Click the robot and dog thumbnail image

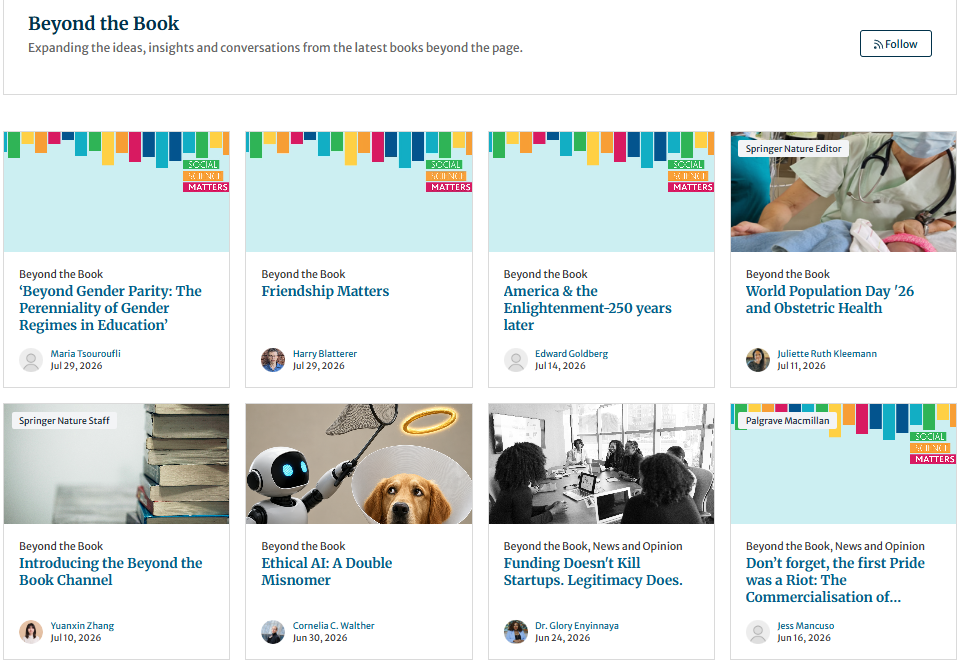359,464
